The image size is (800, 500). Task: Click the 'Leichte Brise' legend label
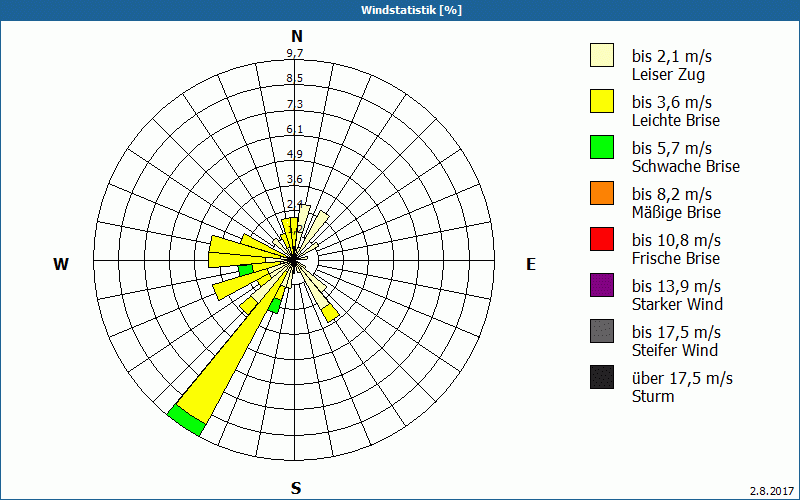point(676,120)
